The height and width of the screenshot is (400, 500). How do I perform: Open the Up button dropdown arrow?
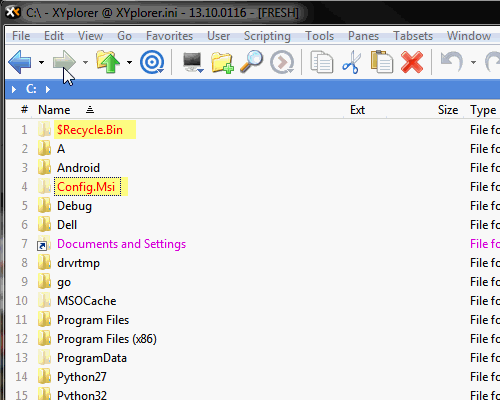coord(129,62)
